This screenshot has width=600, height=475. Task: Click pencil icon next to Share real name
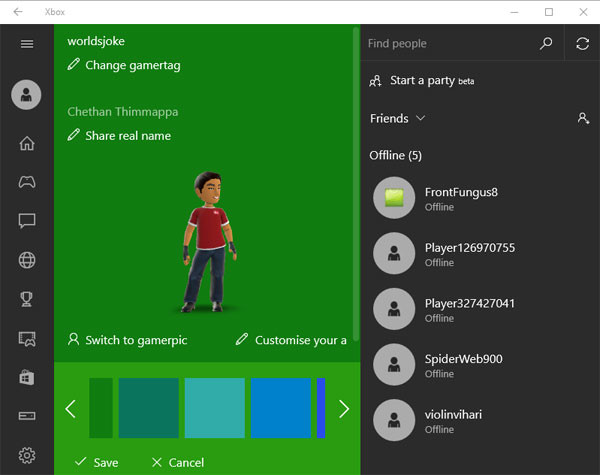73,135
